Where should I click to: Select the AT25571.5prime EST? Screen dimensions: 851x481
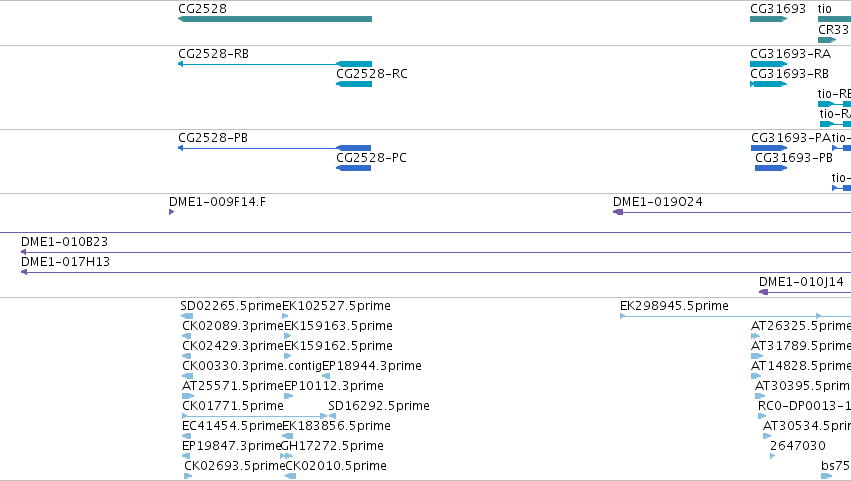click(188, 396)
